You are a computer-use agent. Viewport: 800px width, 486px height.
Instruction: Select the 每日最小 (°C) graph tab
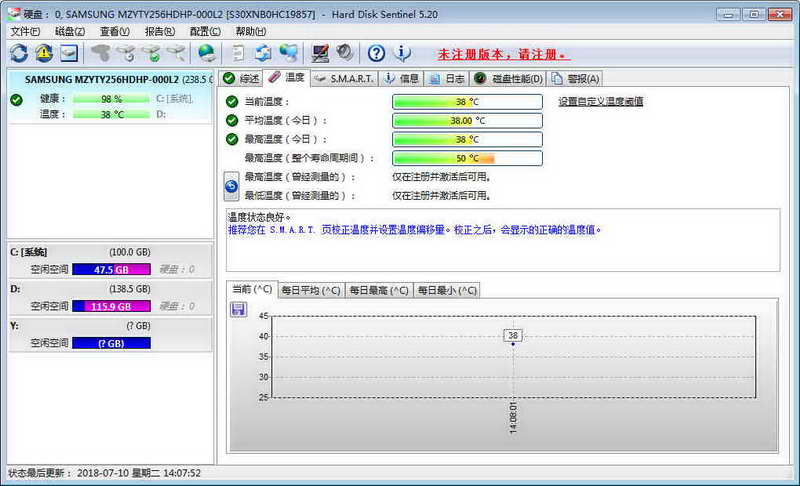point(447,290)
